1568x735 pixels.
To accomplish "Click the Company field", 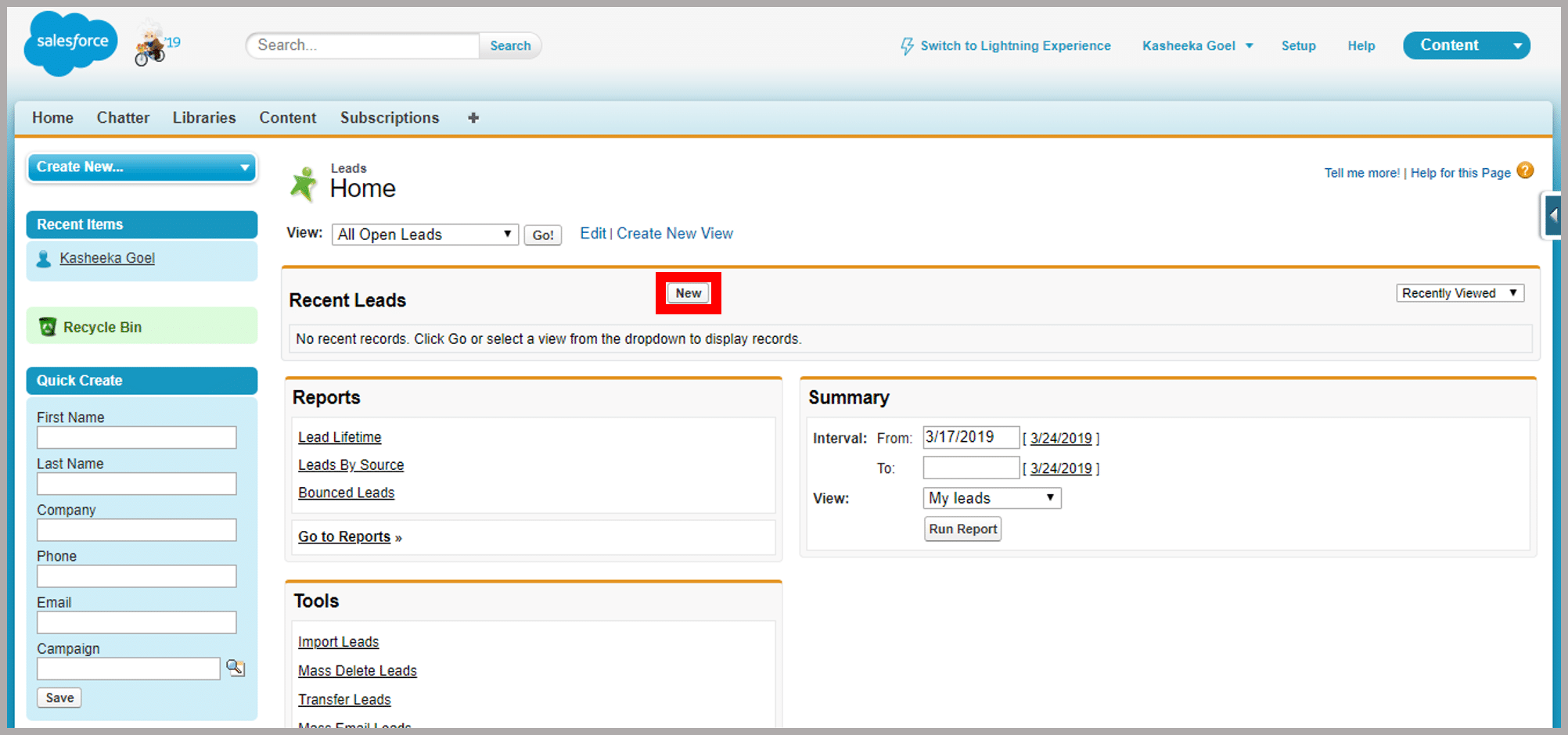I will [137, 530].
